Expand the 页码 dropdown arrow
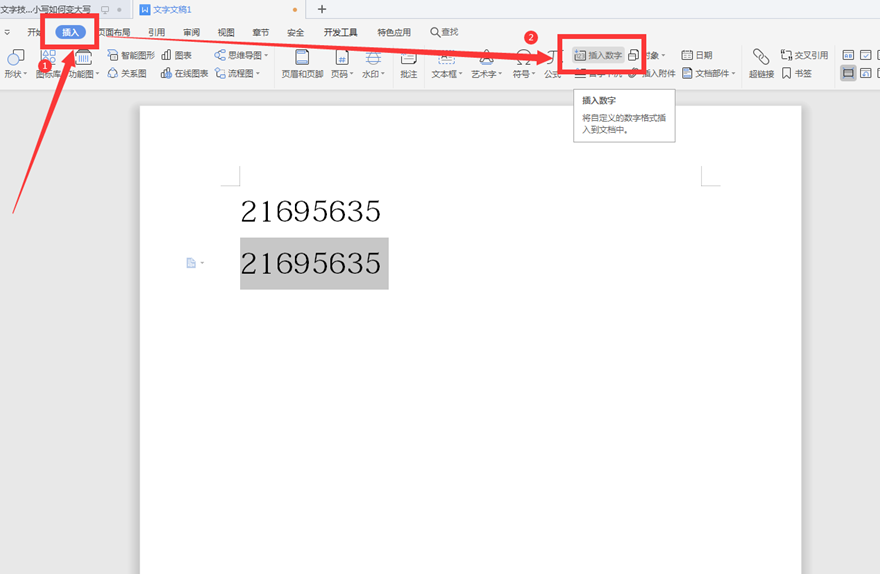880x574 pixels. [351, 74]
